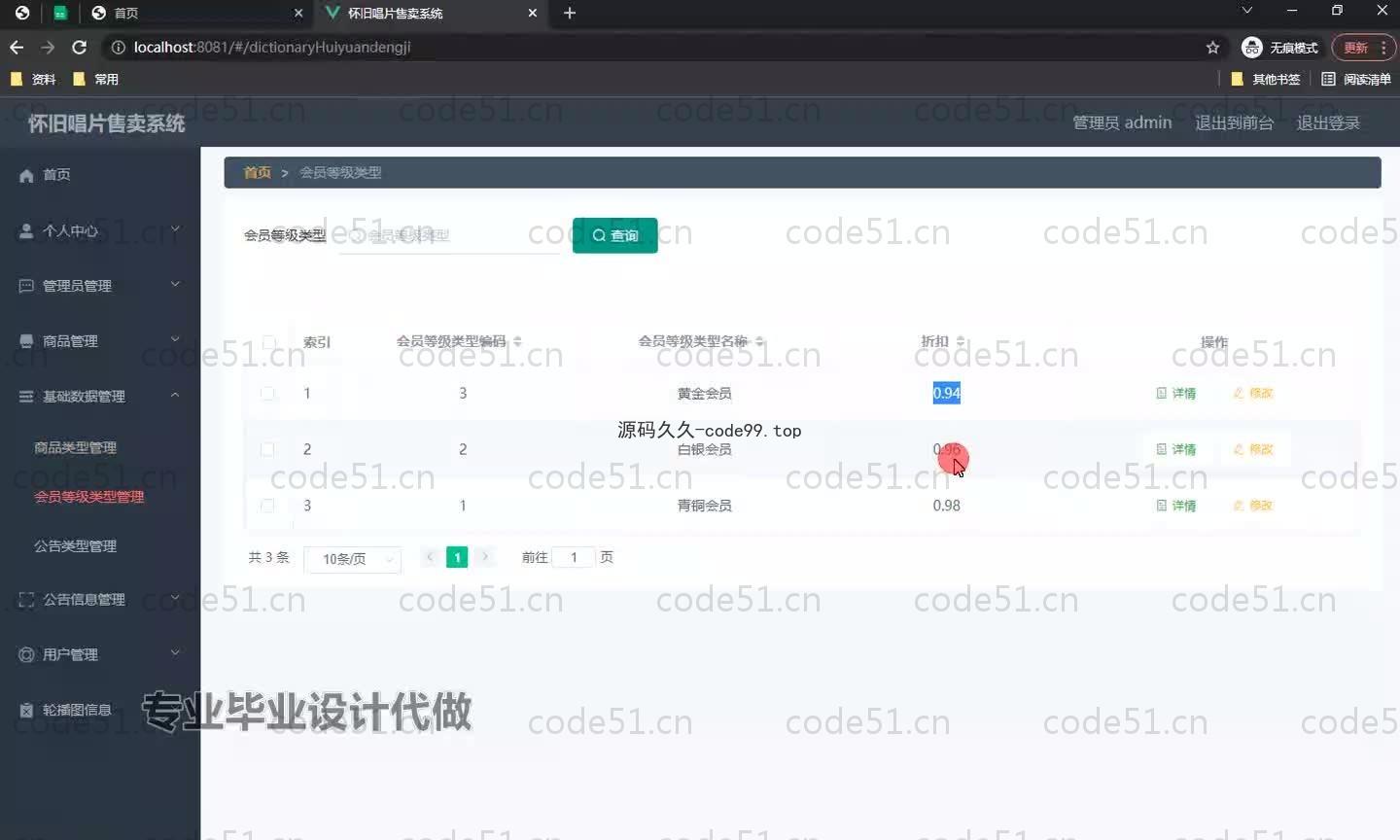Viewport: 1400px width, 840px height.
Task: Click the 公告信息管理 sidebar icon
Action: tap(26, 600)
